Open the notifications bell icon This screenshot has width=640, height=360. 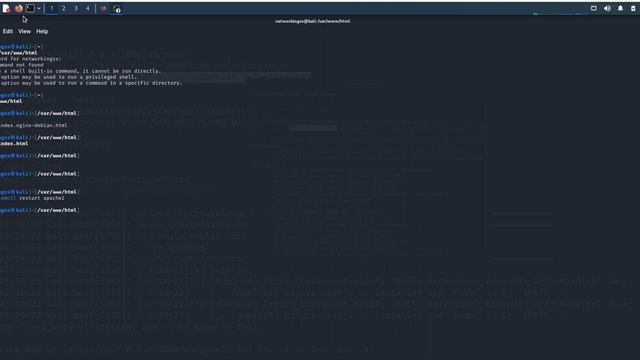tap(620, 8)
